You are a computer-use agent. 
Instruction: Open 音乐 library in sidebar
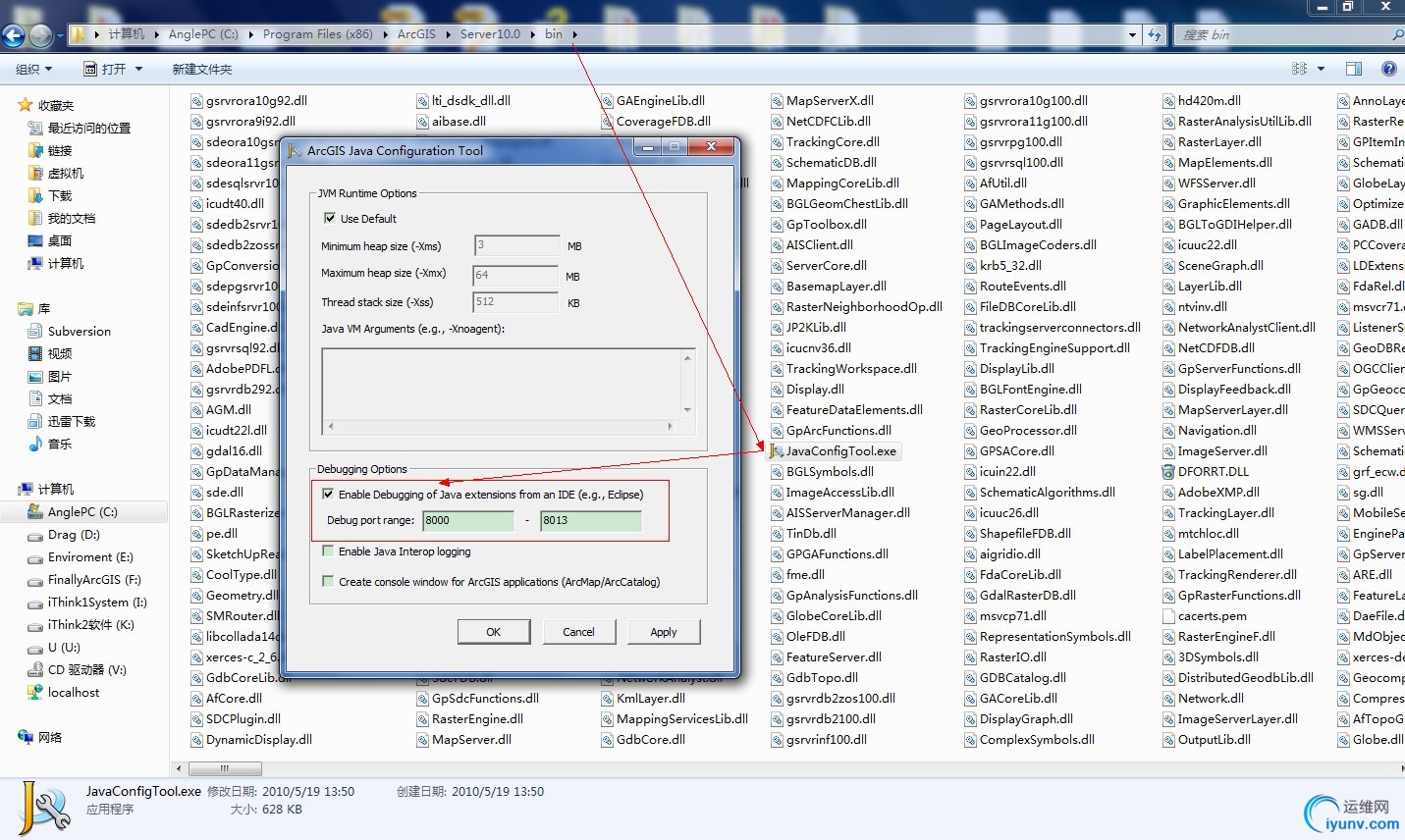50,445
